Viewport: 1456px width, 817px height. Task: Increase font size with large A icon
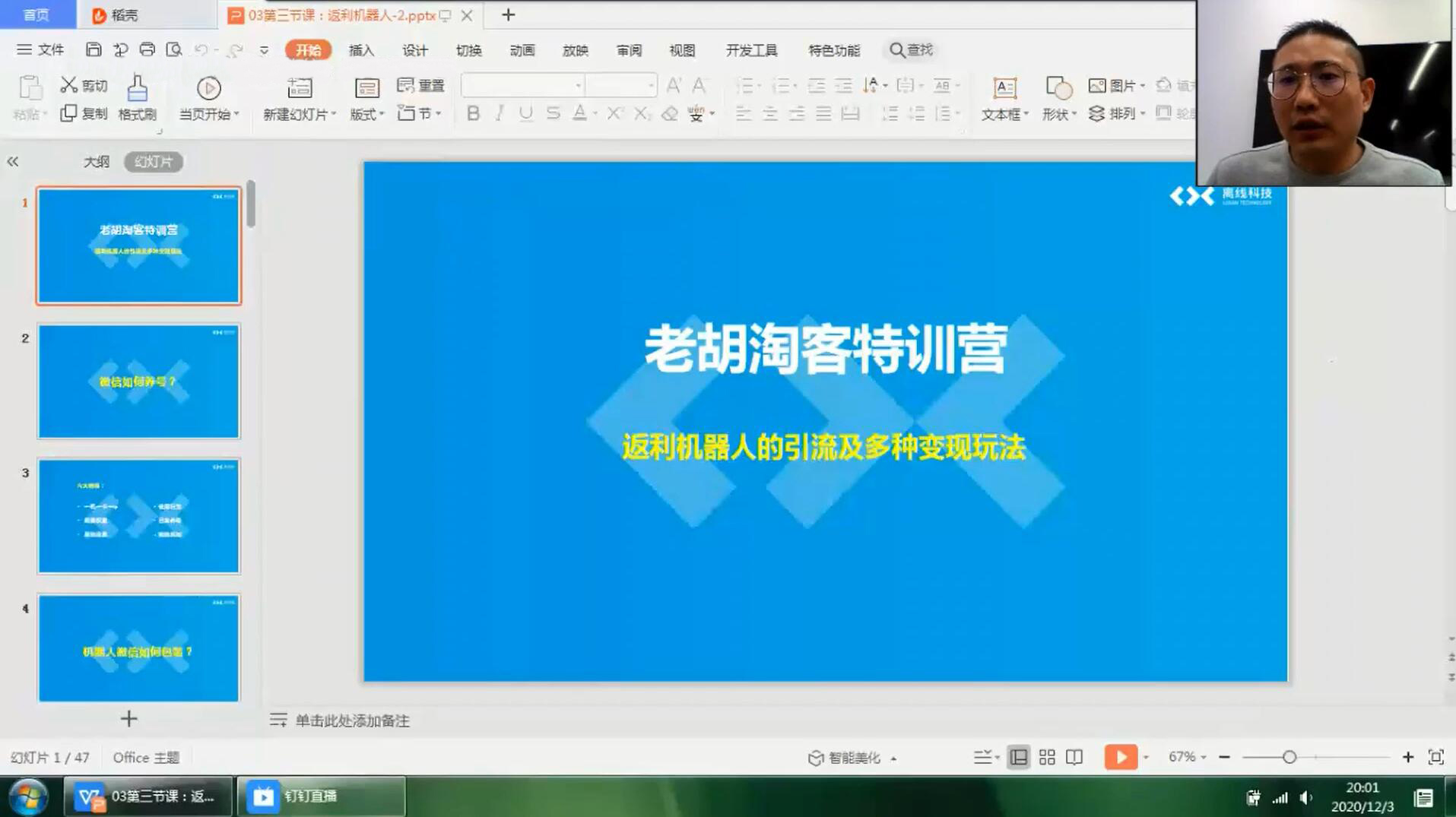pyautogui.click(x=674, y=85)
